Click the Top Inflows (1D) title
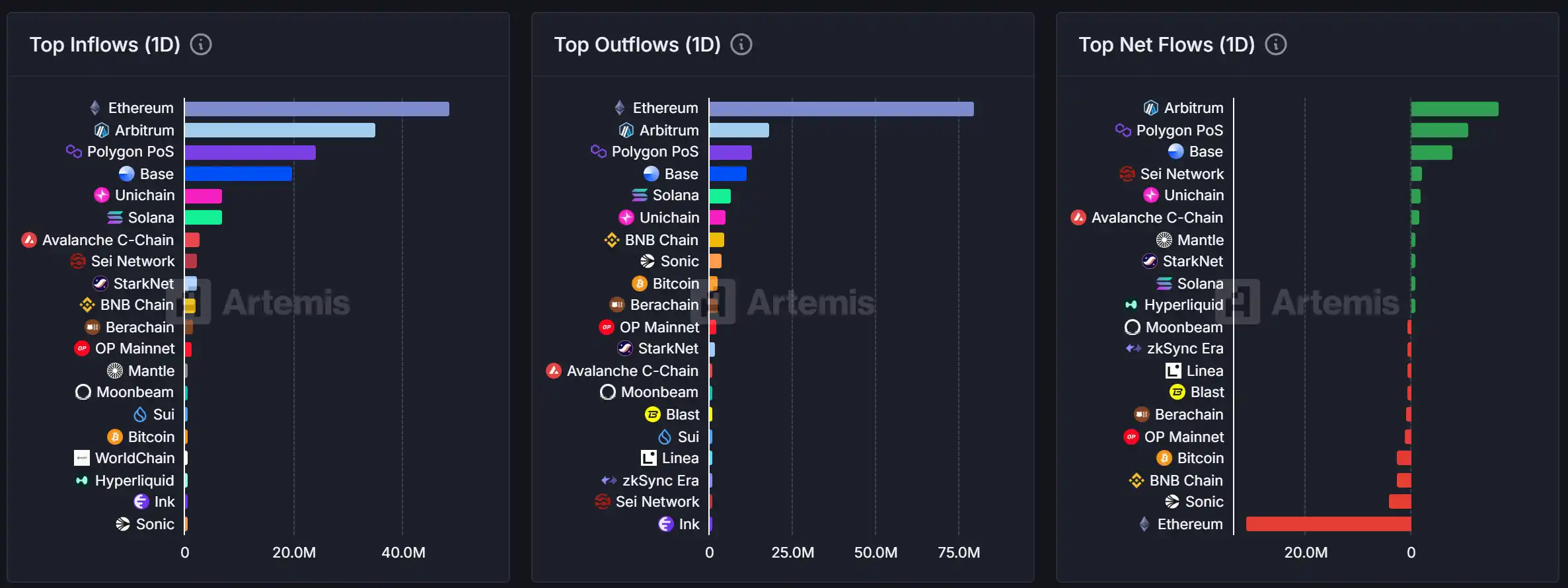1568x588 pixels. tap(105, 44)
